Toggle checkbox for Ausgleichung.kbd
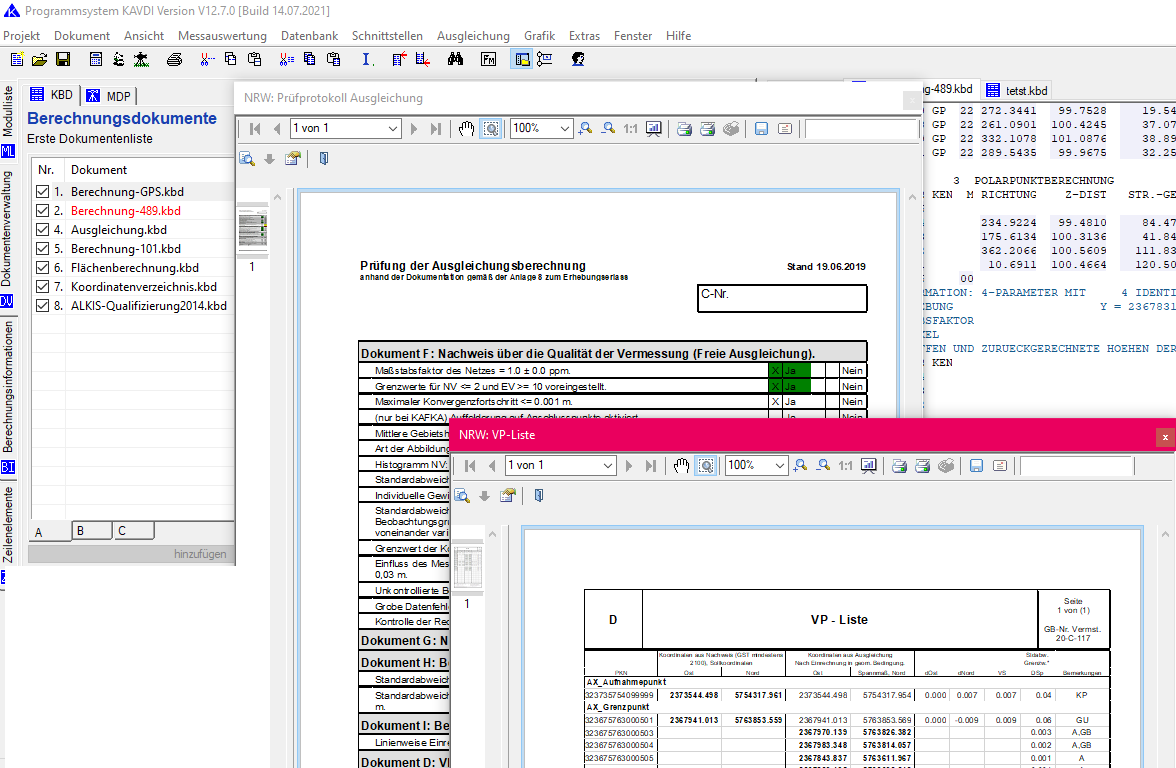 [x=42, y=229]
